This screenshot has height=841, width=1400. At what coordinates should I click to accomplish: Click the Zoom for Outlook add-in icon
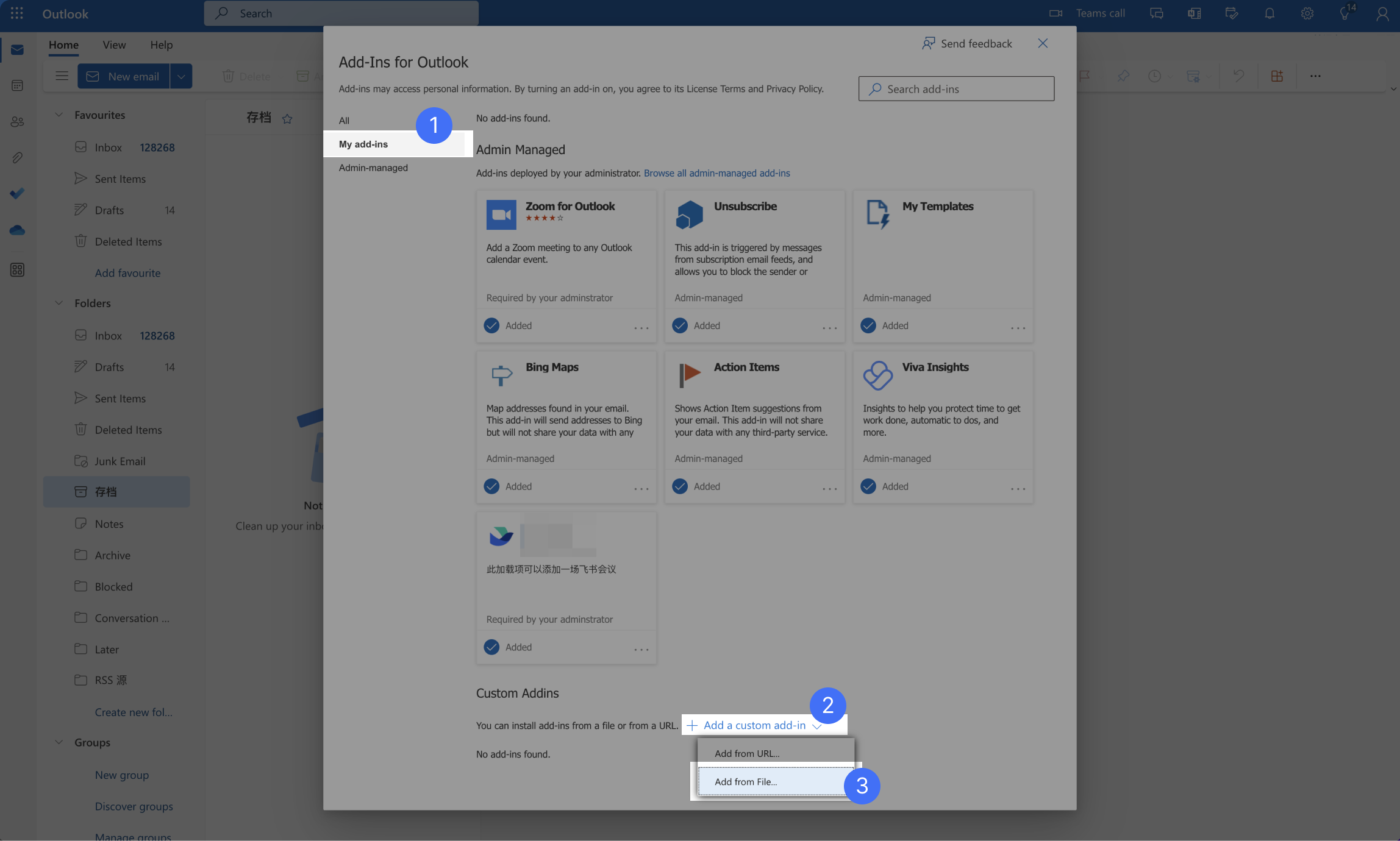[501, 215]
